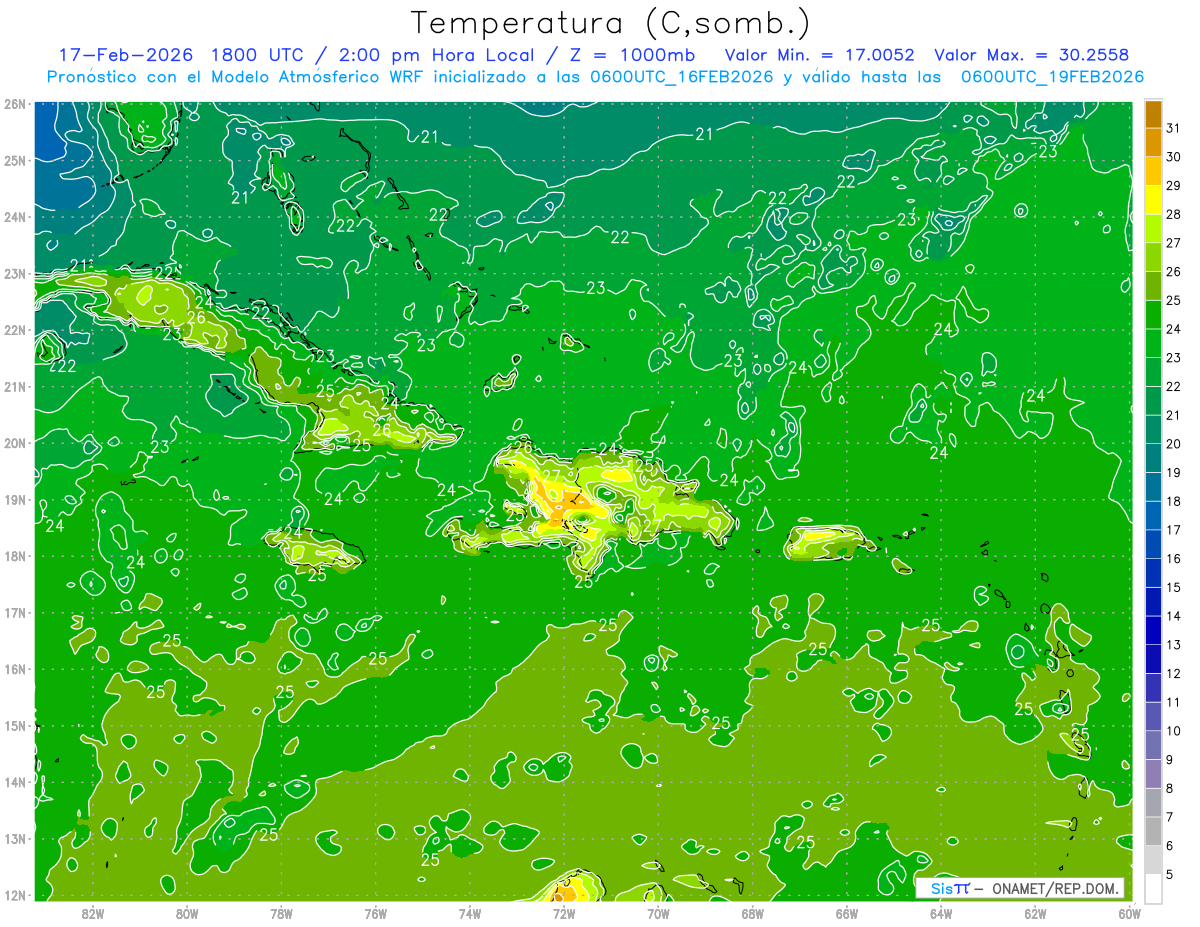The image size is (1200, 927).
Task: Click the 'Valor Min. = 17.0052' readout
Action: (x=821, y=55)
